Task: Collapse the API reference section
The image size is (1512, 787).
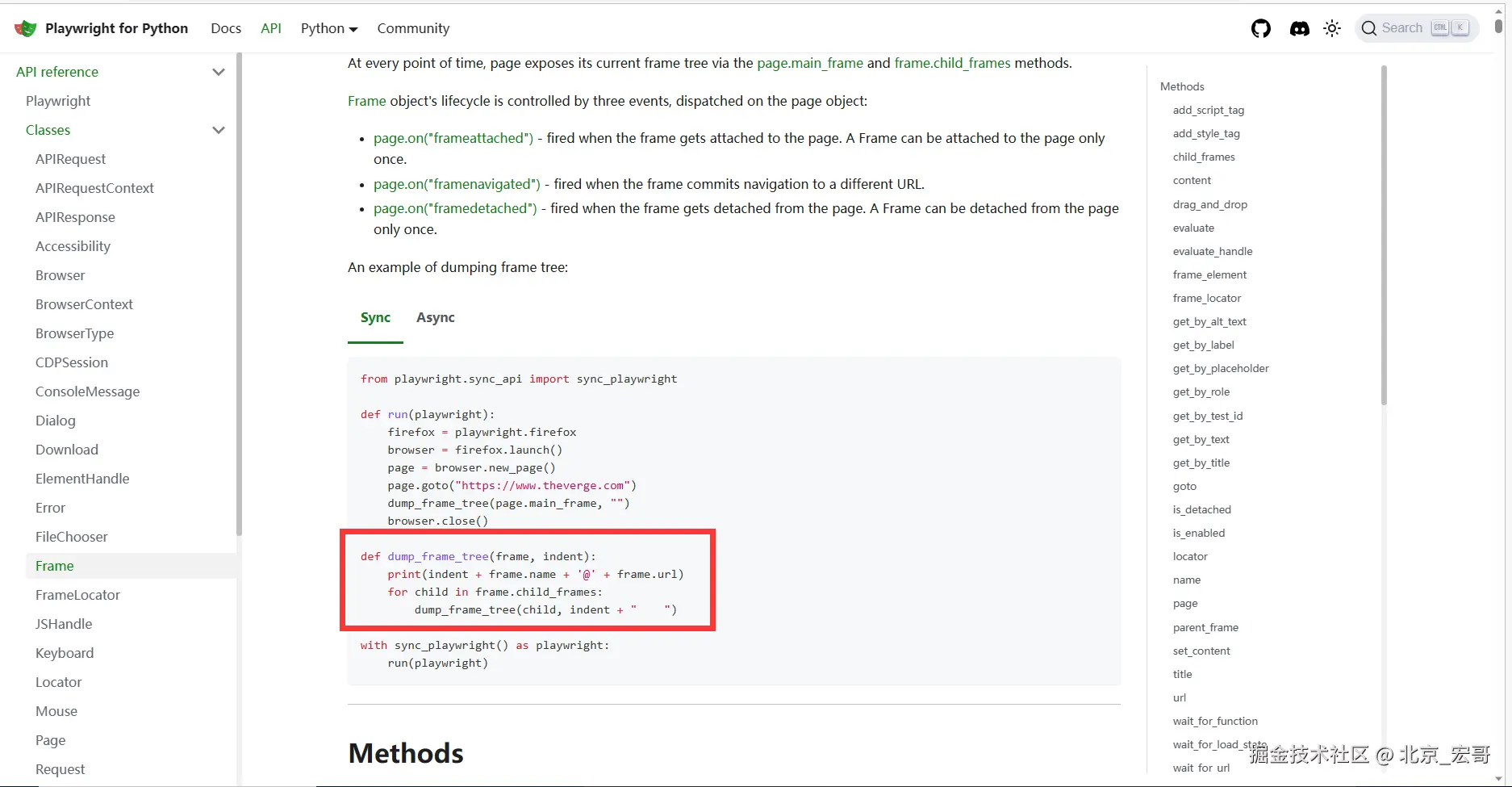Action: (x=218, y=72)
